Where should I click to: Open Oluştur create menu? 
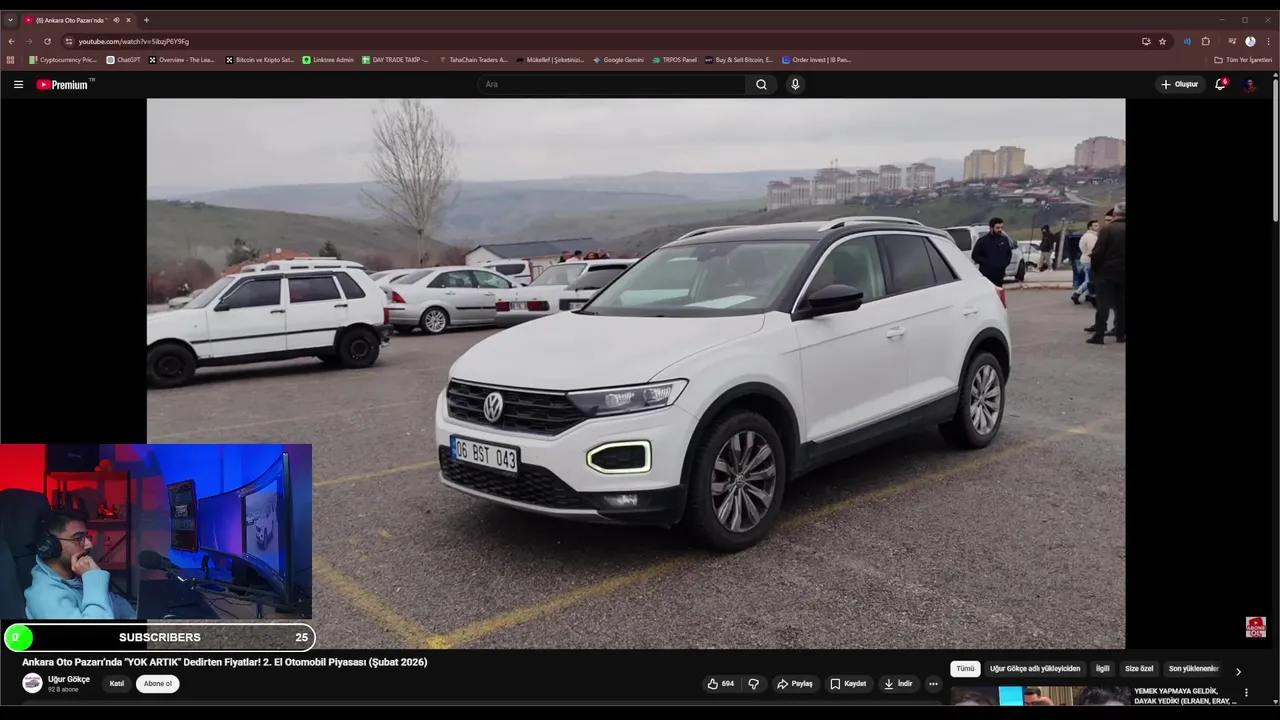tap(1180, 85)
